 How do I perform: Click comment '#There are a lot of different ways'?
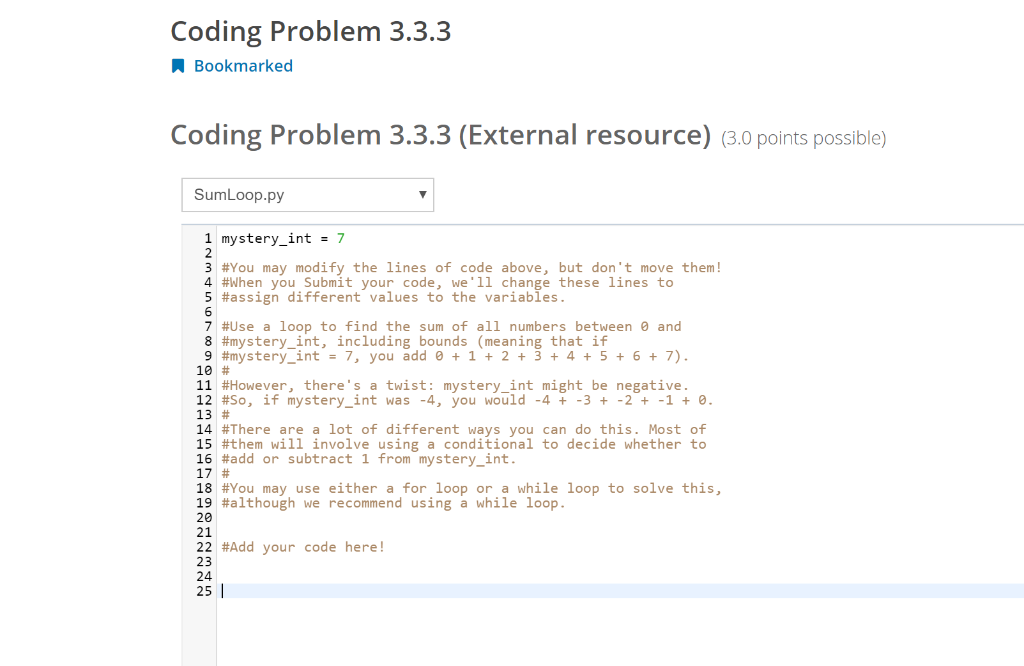click(464, 430)
